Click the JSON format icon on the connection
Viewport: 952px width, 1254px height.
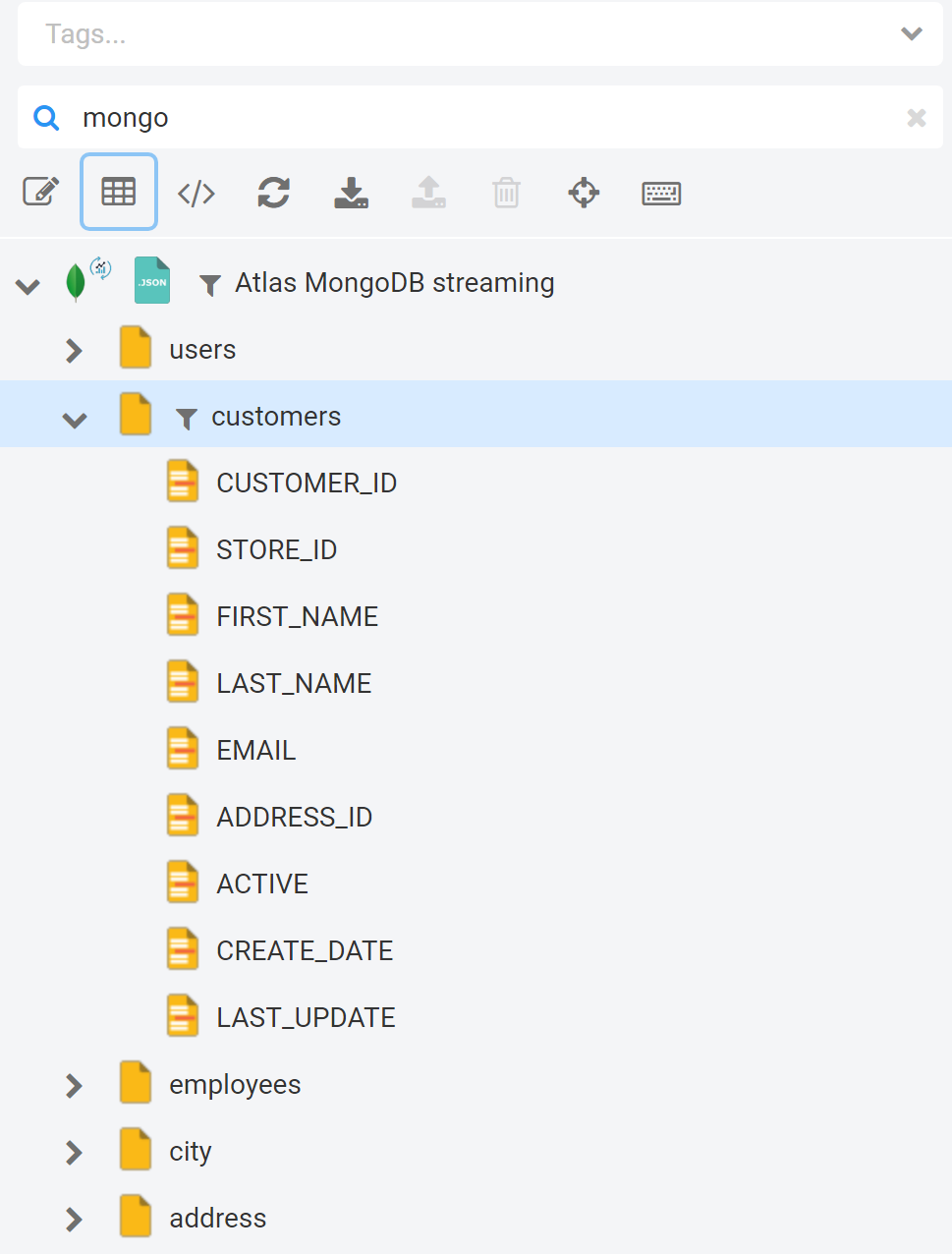click(x=151, y=280)
